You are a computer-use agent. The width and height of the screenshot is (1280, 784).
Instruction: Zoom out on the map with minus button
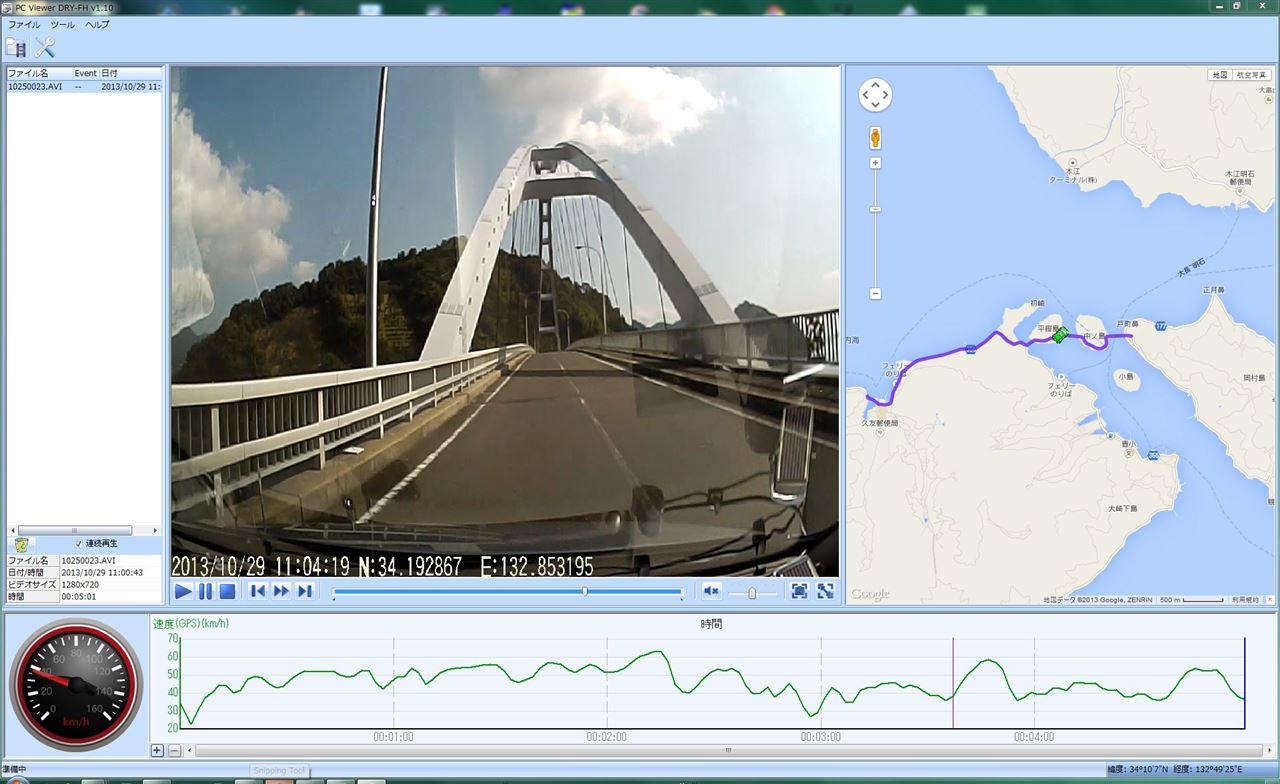coord(875,294)
